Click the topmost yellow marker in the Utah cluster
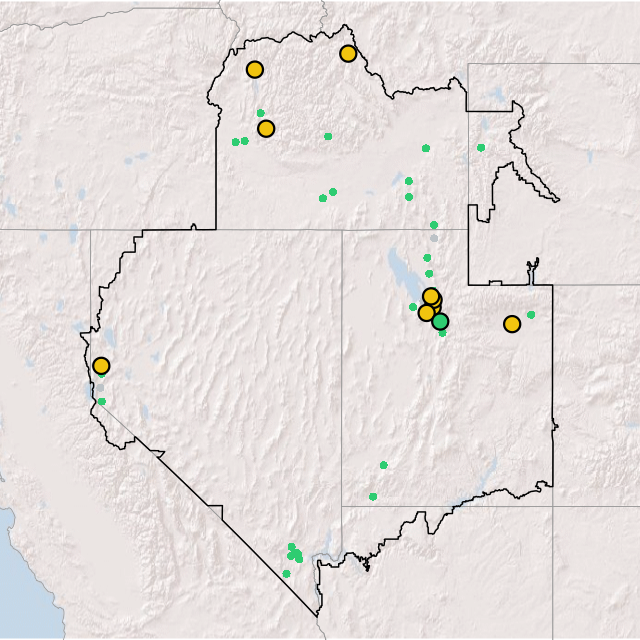Image resolution: width=640 pixels, height=640 pixels. coord(431,296)
